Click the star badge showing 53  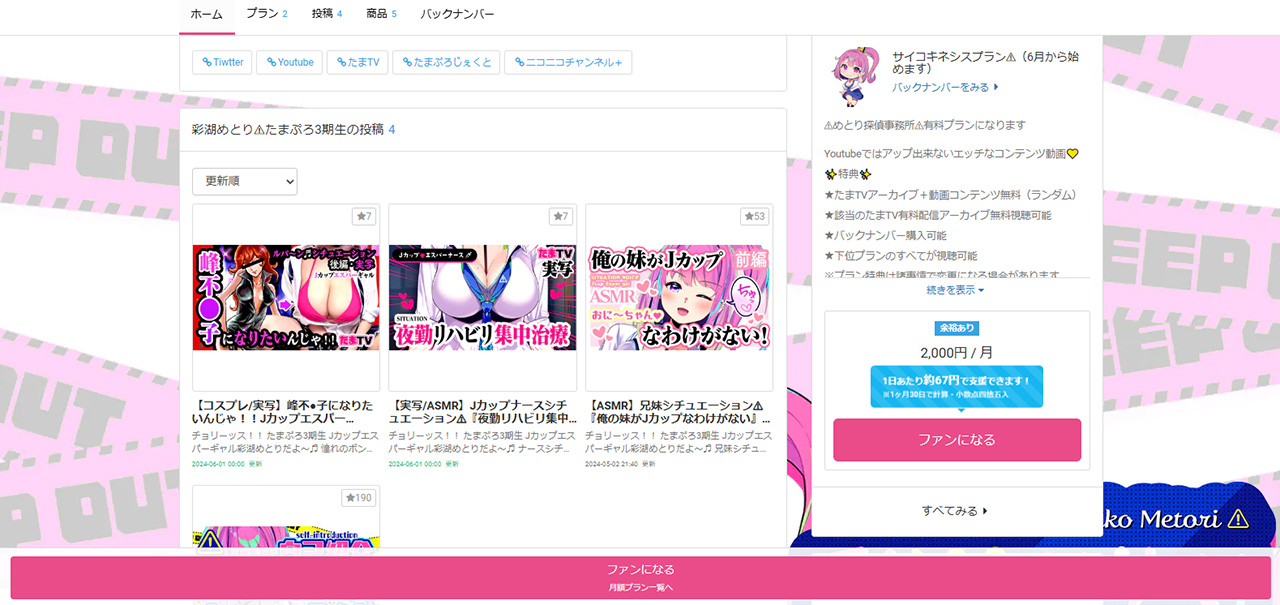click(x=754, y=217)
